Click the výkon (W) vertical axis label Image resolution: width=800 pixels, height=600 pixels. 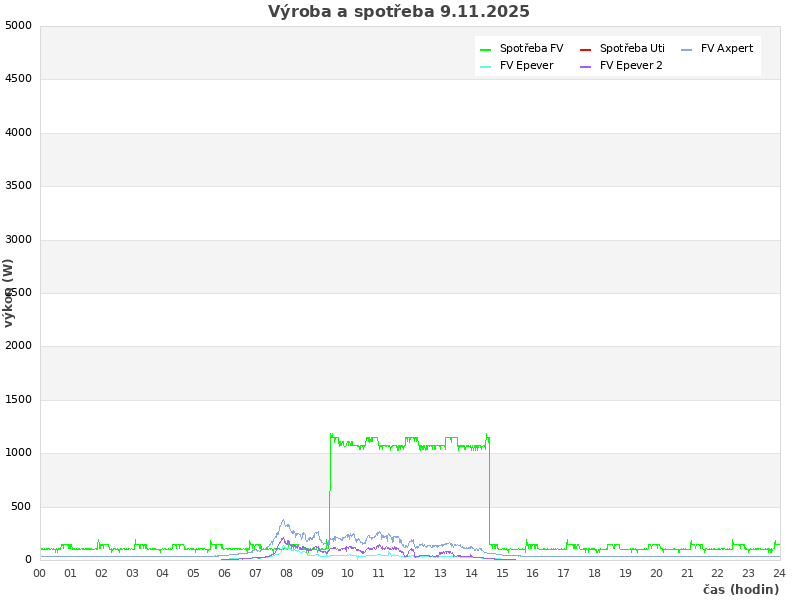click(x=9, y=292)
